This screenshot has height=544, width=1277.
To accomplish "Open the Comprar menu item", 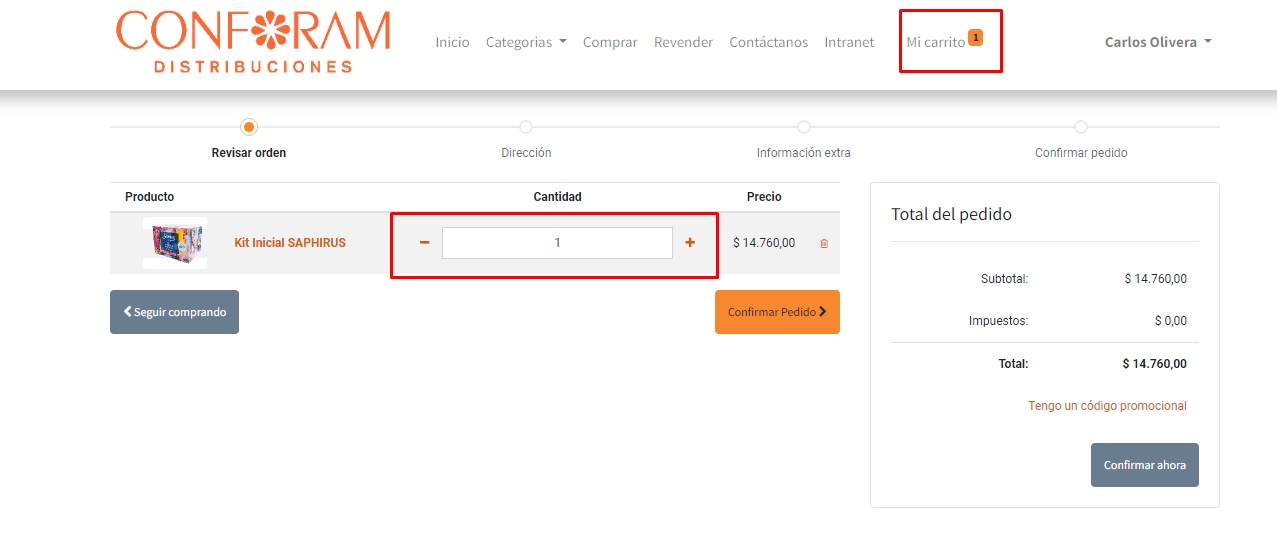I will pyautogui.click(x=610, y=42).
